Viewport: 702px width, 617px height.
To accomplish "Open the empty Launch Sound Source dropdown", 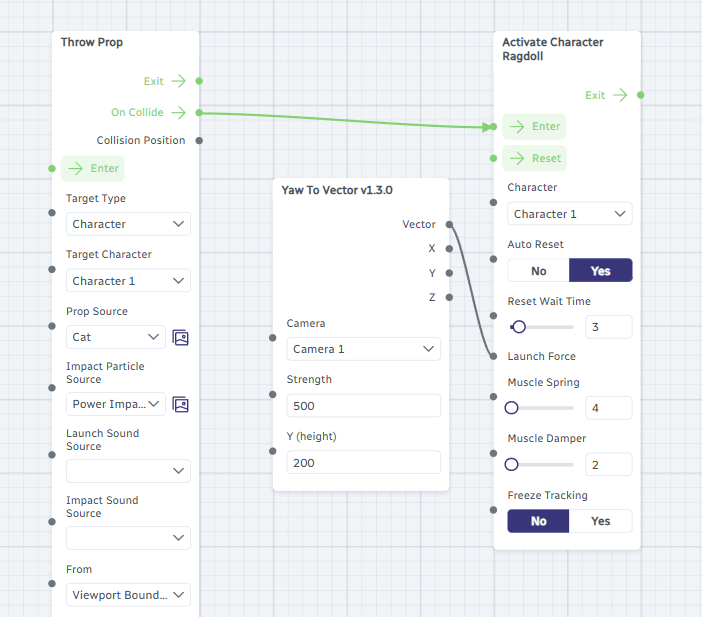I will pyautogui.click(x=128, y=471).
